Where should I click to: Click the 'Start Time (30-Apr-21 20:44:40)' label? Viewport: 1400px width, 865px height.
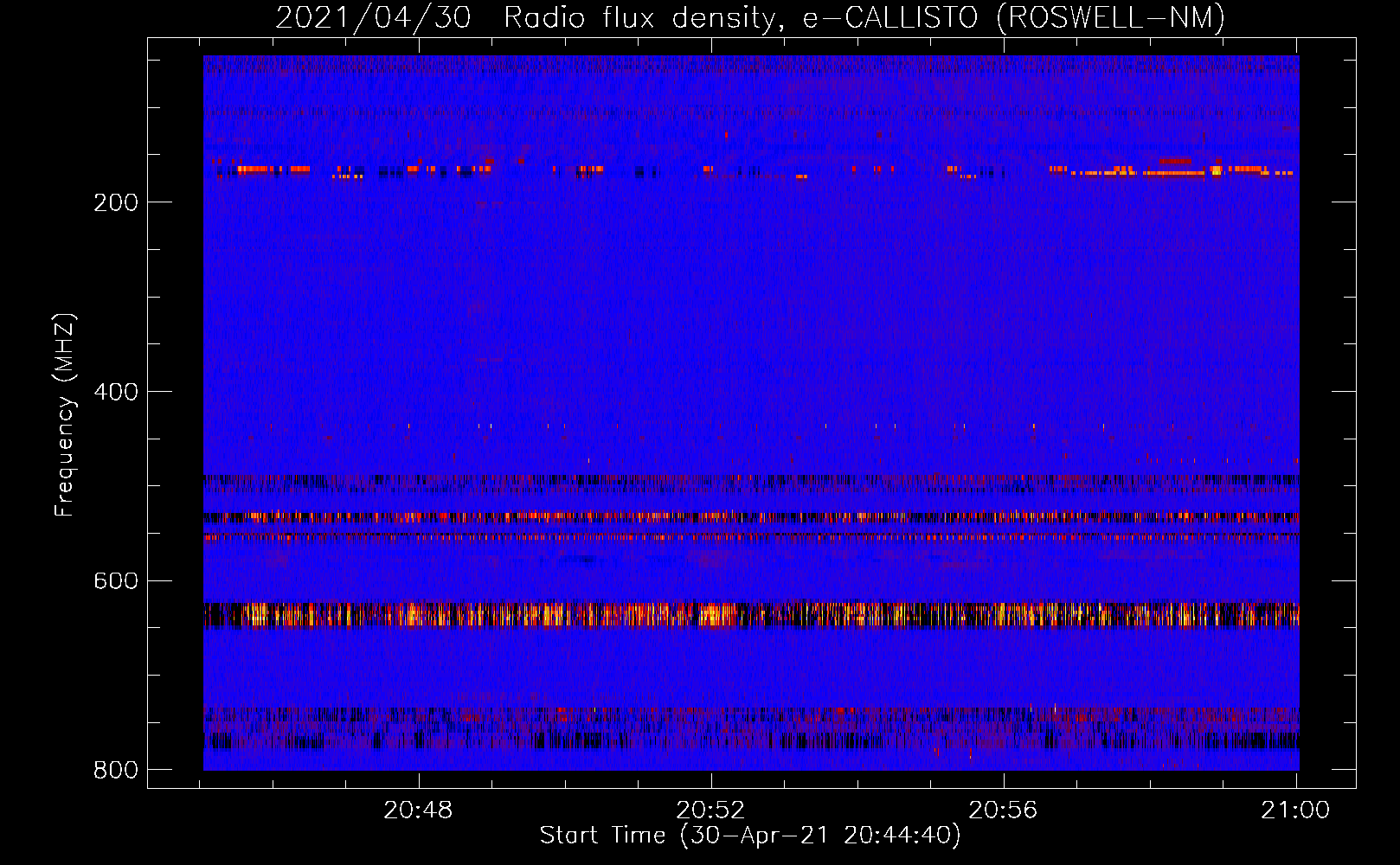pos(750,836)
